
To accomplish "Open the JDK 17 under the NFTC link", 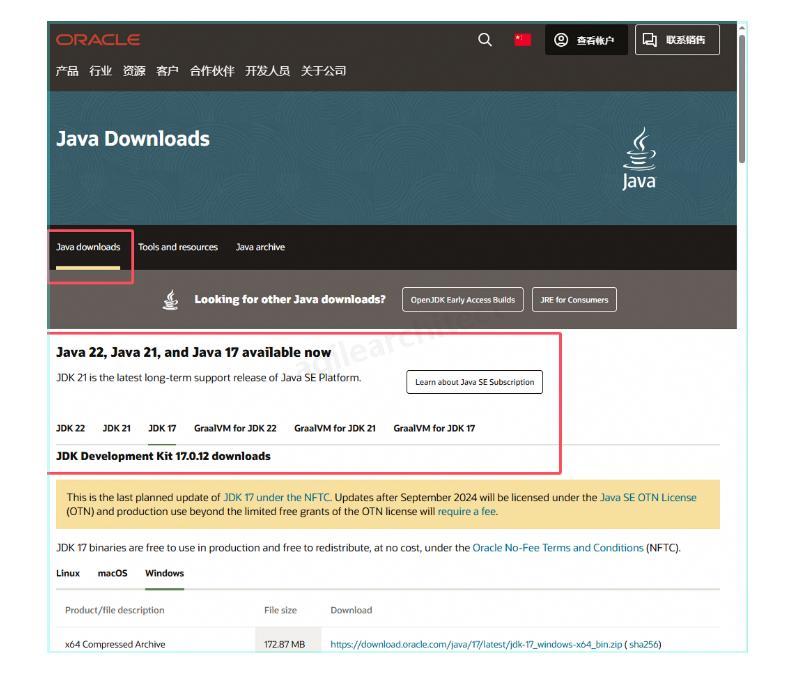I will 277,497.
